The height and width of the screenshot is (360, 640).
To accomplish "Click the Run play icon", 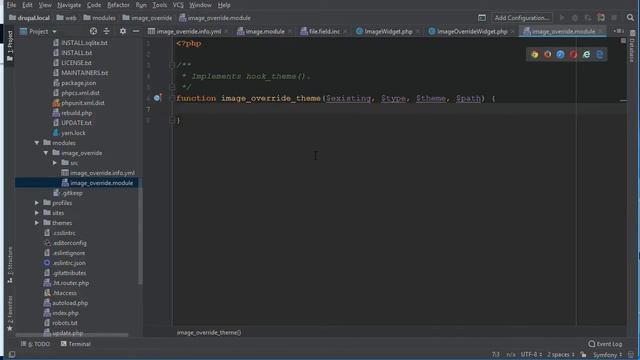I will pyautogui.click(x=562, y=18).
